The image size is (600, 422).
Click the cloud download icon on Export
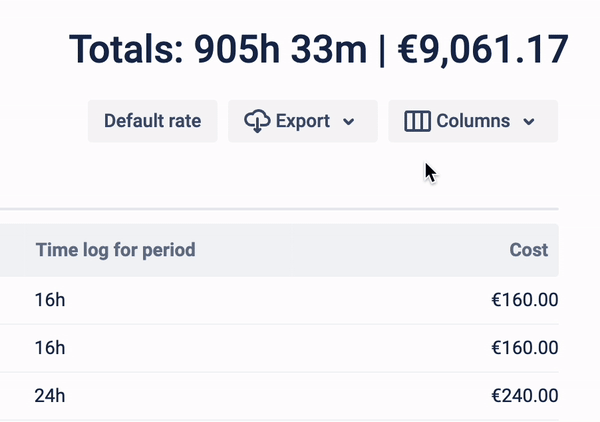tap(256, 121)
